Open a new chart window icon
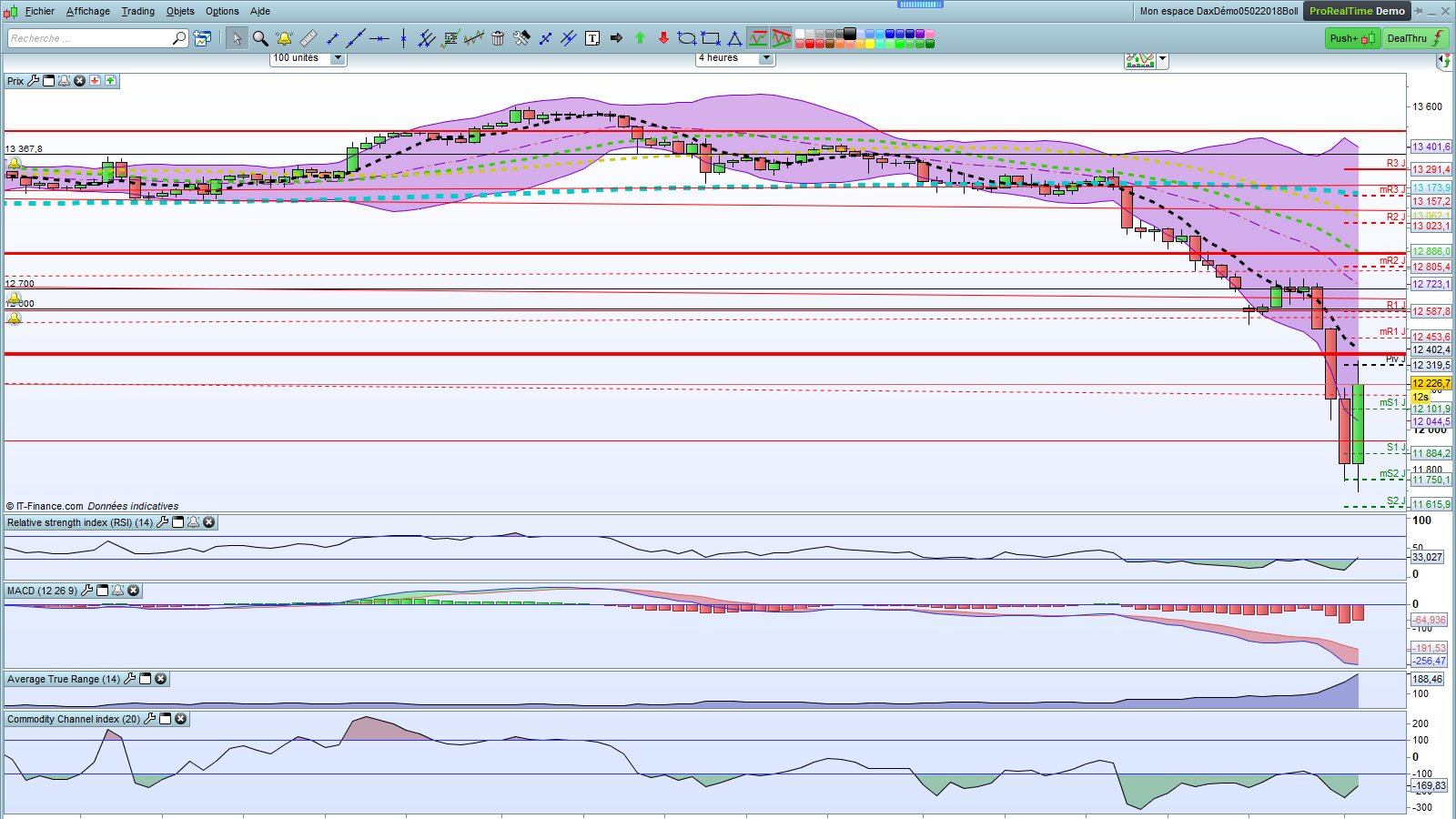Screen dimensions: 1456x819 click(202, 38)
